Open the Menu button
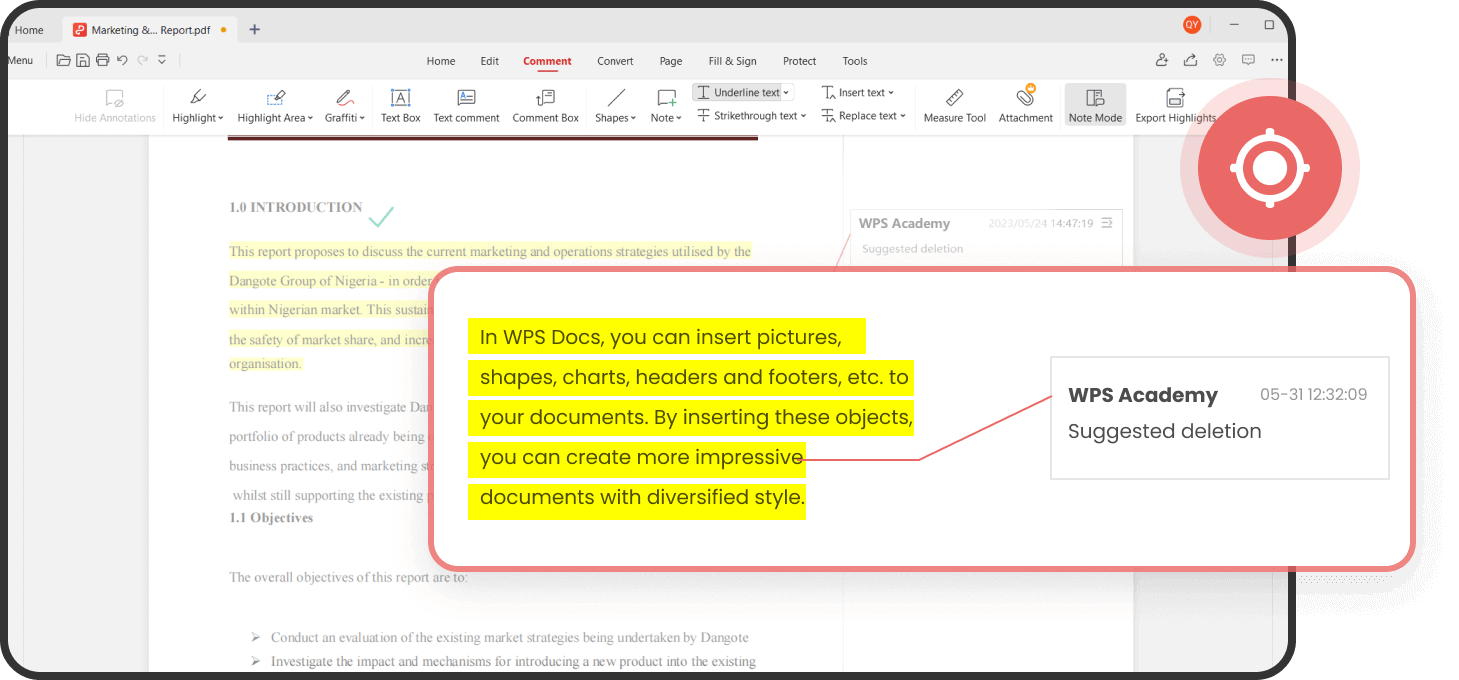 (x=20, y=60)
